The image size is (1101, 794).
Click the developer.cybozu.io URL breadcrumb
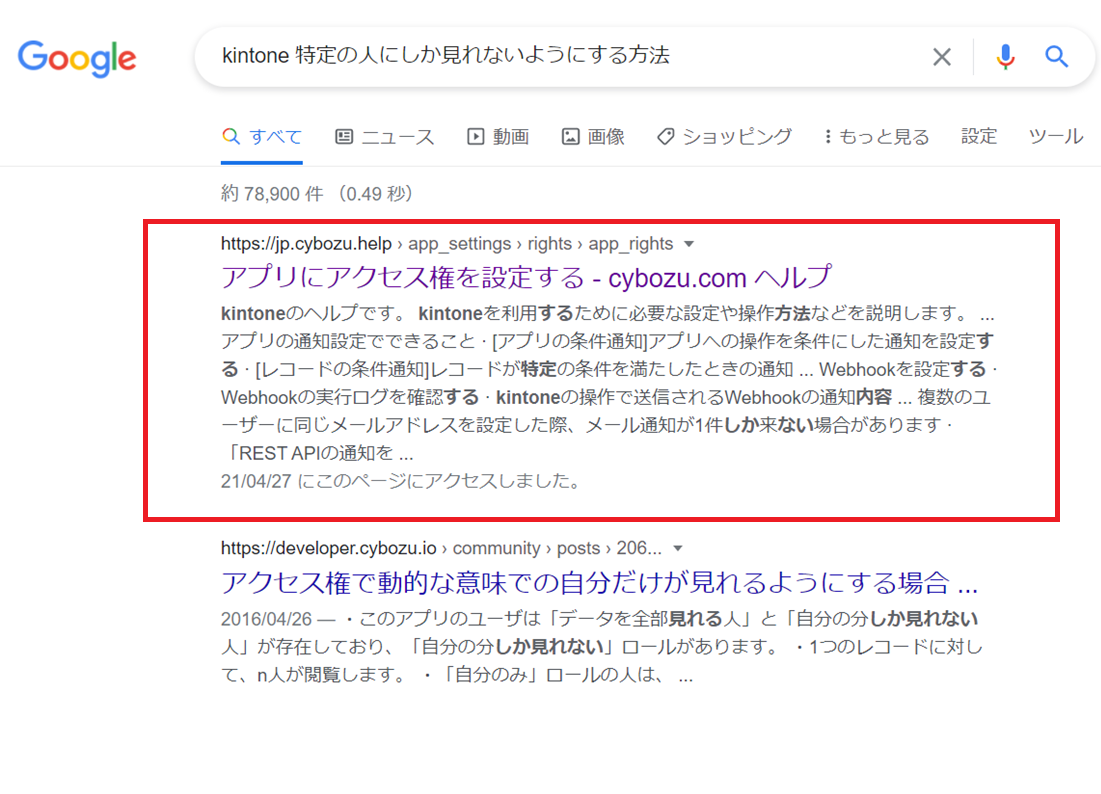pos(440,548)
